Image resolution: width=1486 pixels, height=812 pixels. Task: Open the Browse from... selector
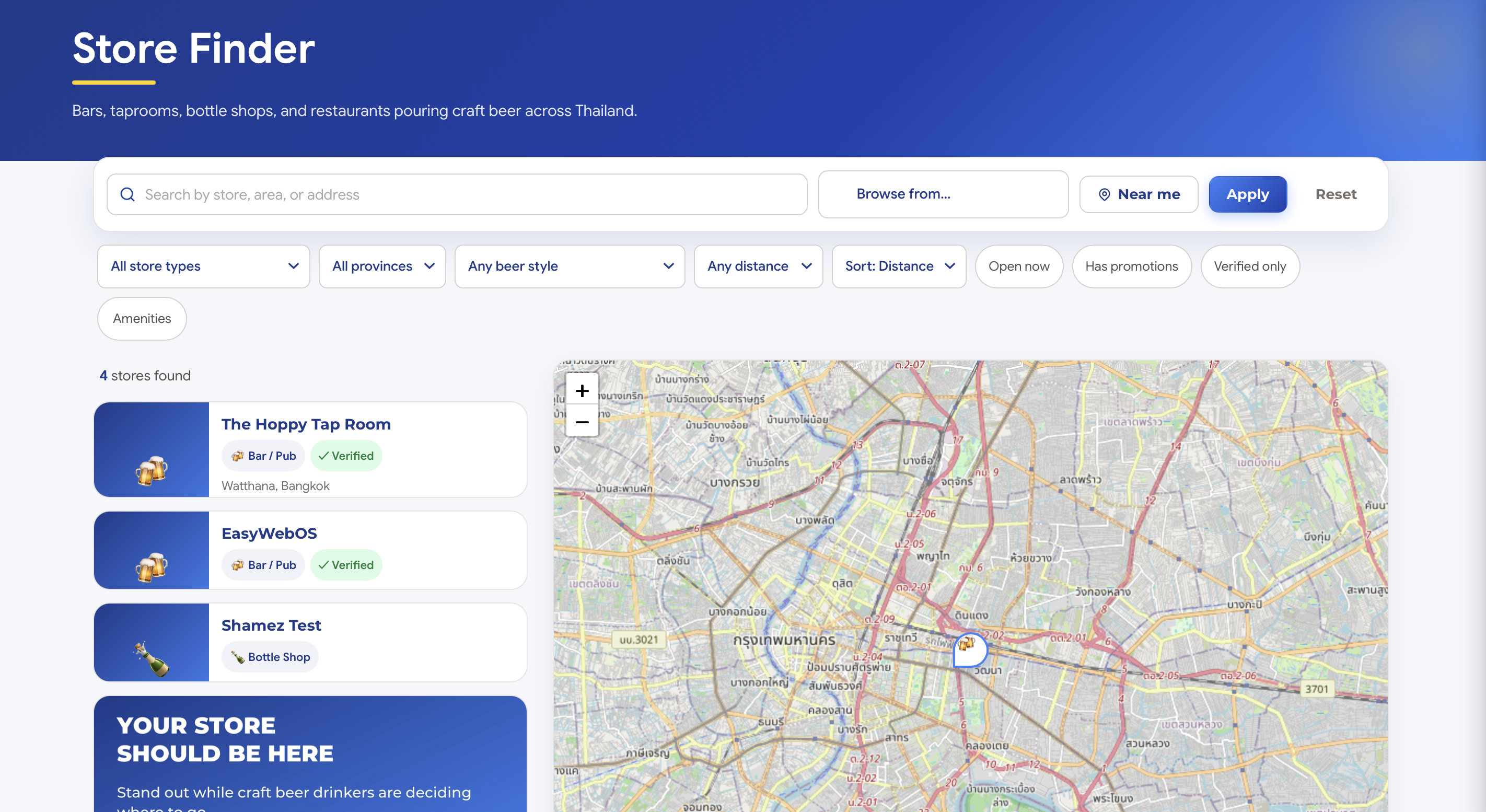(943, 194)
